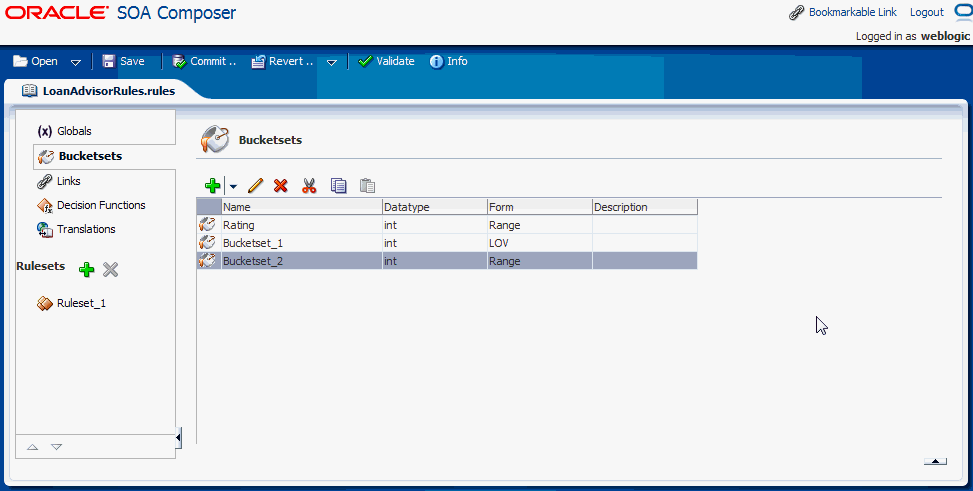Expand the Open dropdown arrow
The width and height of the screenshot is (973, 491).
tap(76, 62)
